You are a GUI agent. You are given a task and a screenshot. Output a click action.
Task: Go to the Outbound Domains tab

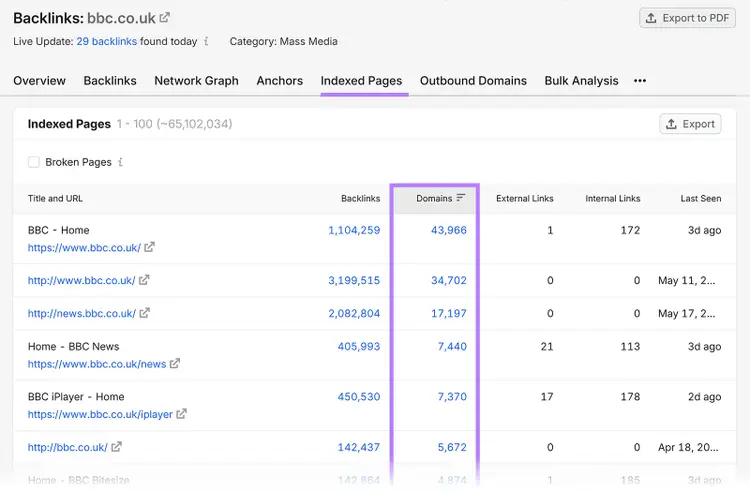(473, 81)
